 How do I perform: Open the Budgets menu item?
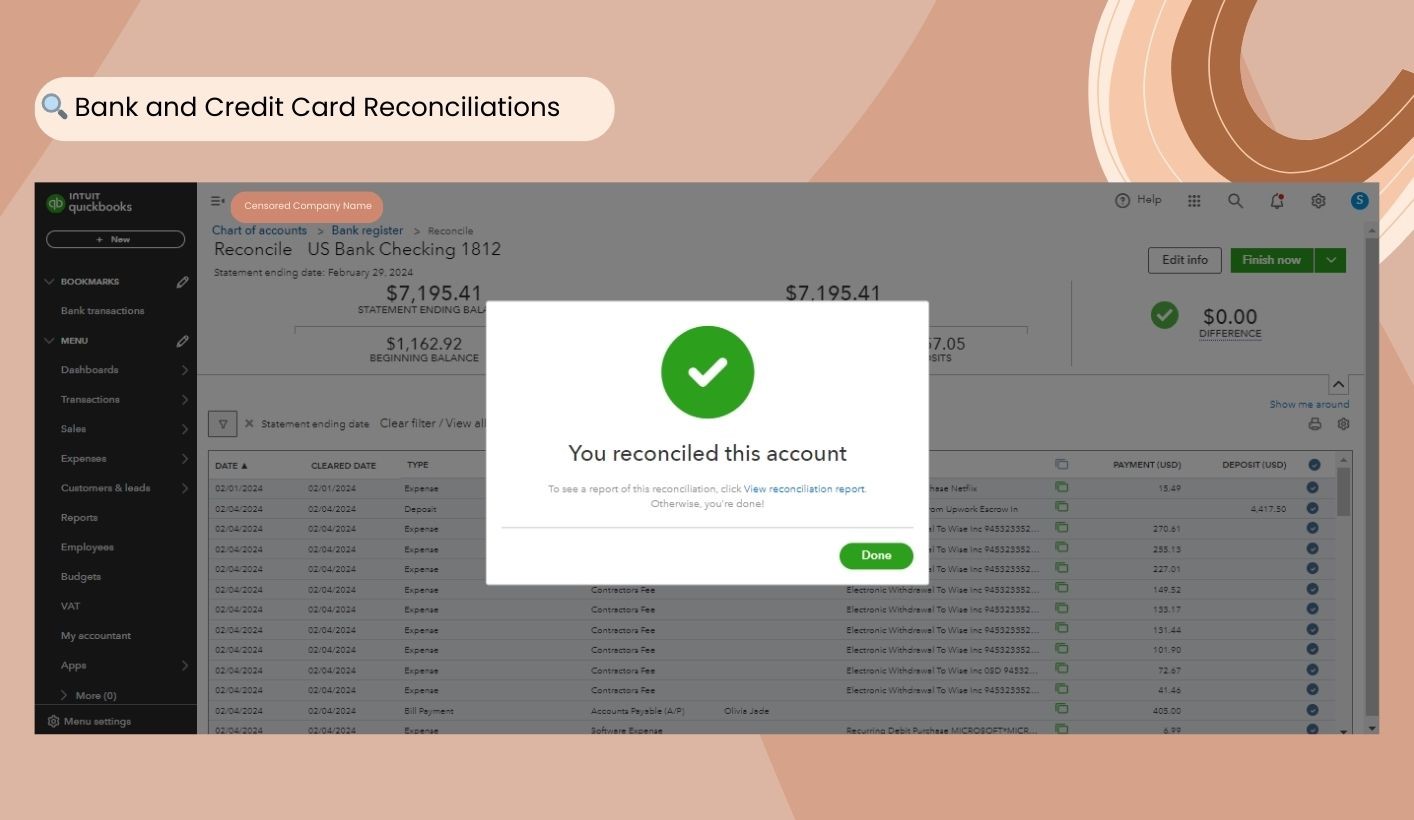tap(81, 577)
